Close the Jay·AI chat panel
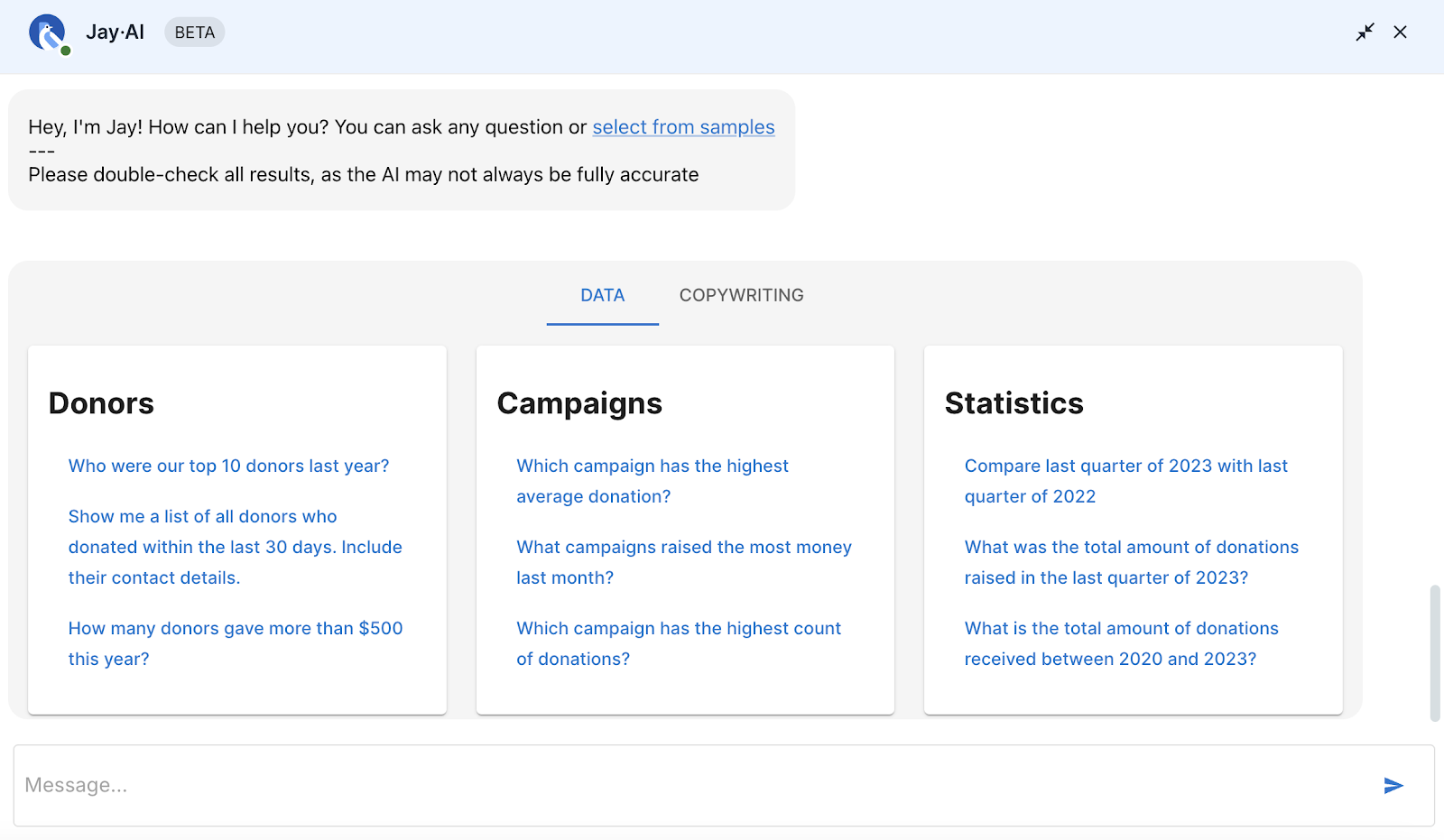The height and width of the screenshot is (840, 1444). 1400,32
